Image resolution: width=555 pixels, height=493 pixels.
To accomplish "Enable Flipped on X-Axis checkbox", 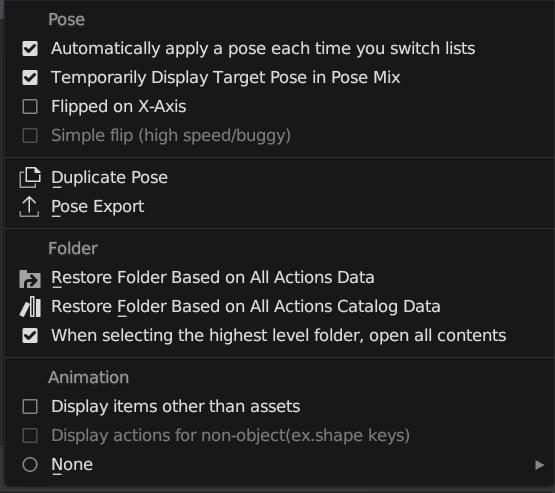I will pos(30,107).
